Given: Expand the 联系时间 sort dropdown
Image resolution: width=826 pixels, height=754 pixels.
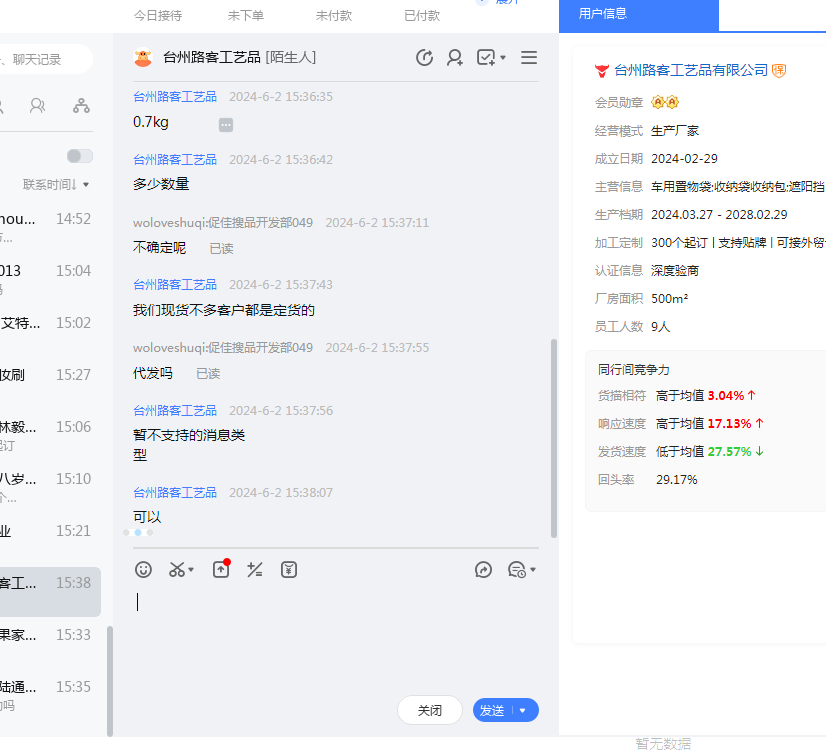Looking at the screenshot, I should pyautogui.click(x=56, y=185).
